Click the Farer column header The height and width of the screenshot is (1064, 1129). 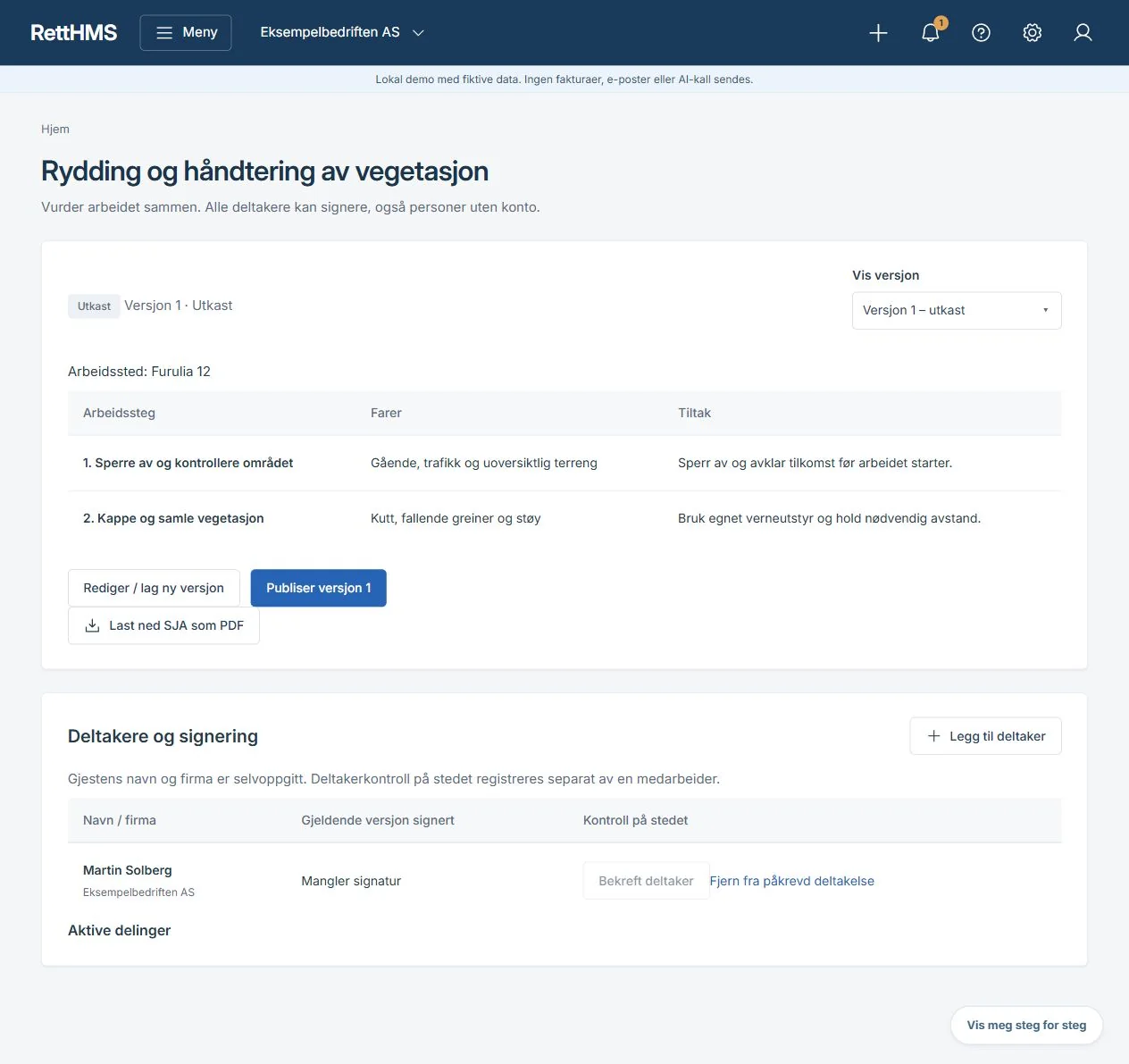tap(386, 413)
